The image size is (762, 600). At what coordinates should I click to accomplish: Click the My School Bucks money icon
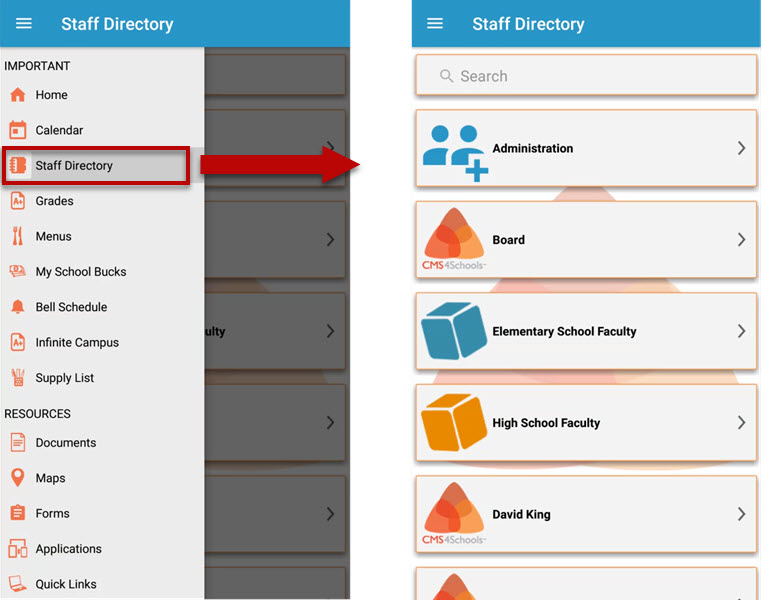click(x=18, y=272)
